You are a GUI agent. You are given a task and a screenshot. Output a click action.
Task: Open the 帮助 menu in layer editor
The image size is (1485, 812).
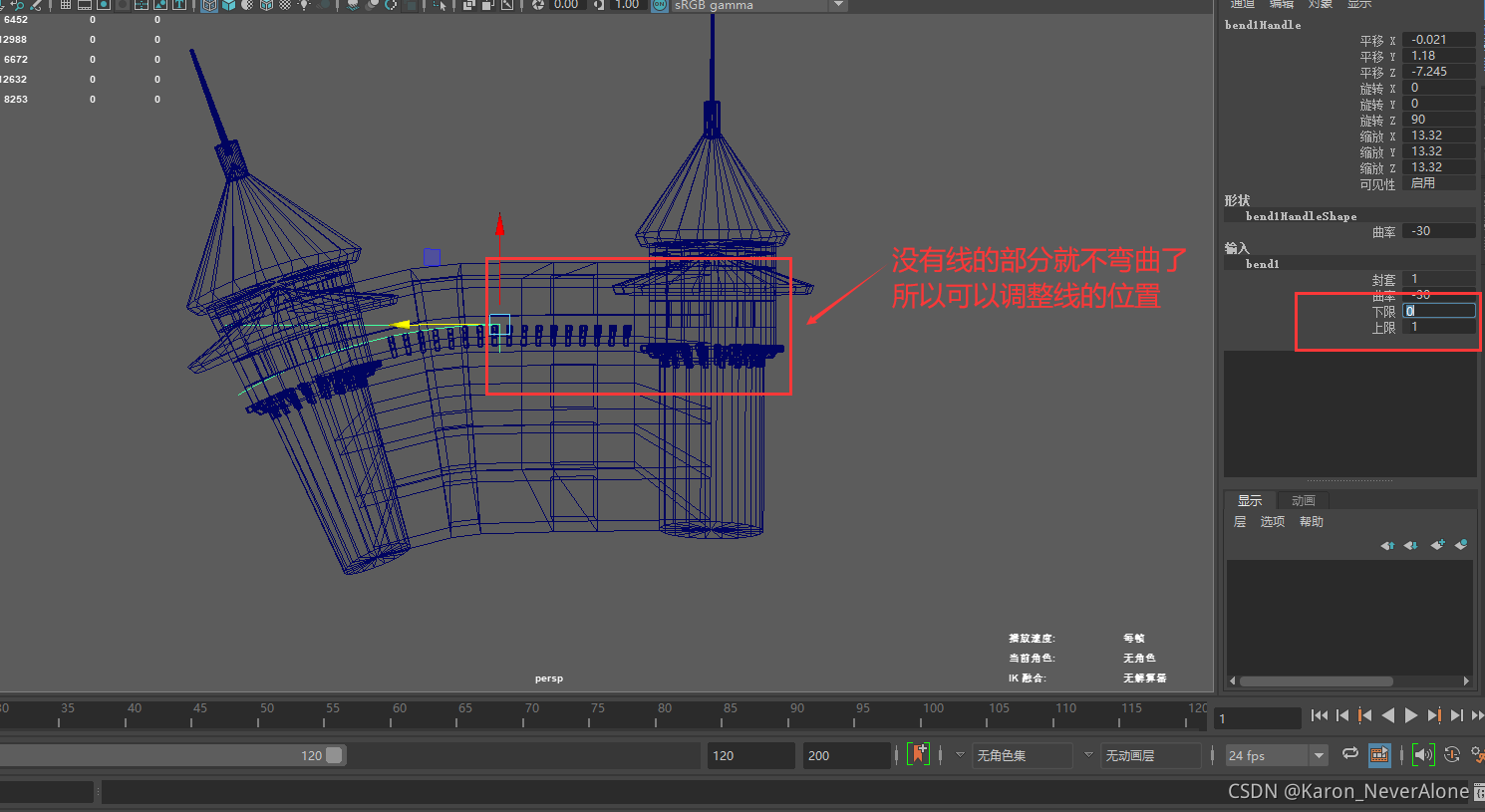(1312, 522)
